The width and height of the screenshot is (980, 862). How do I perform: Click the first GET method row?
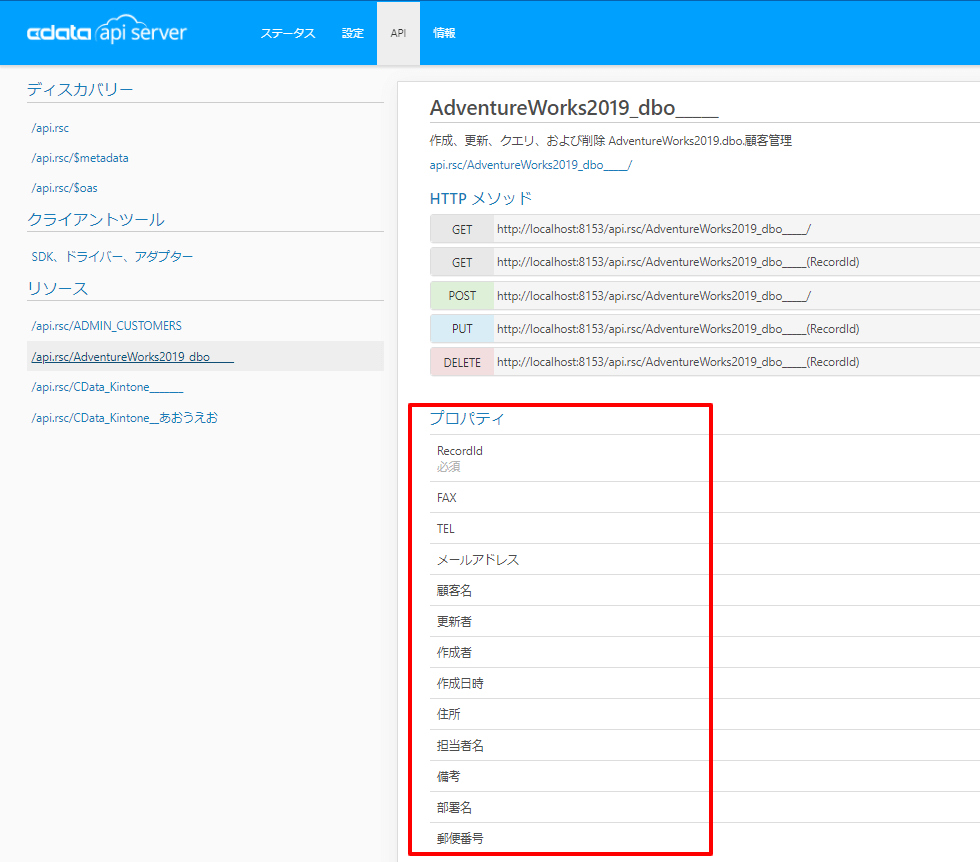tap(704, 229)
